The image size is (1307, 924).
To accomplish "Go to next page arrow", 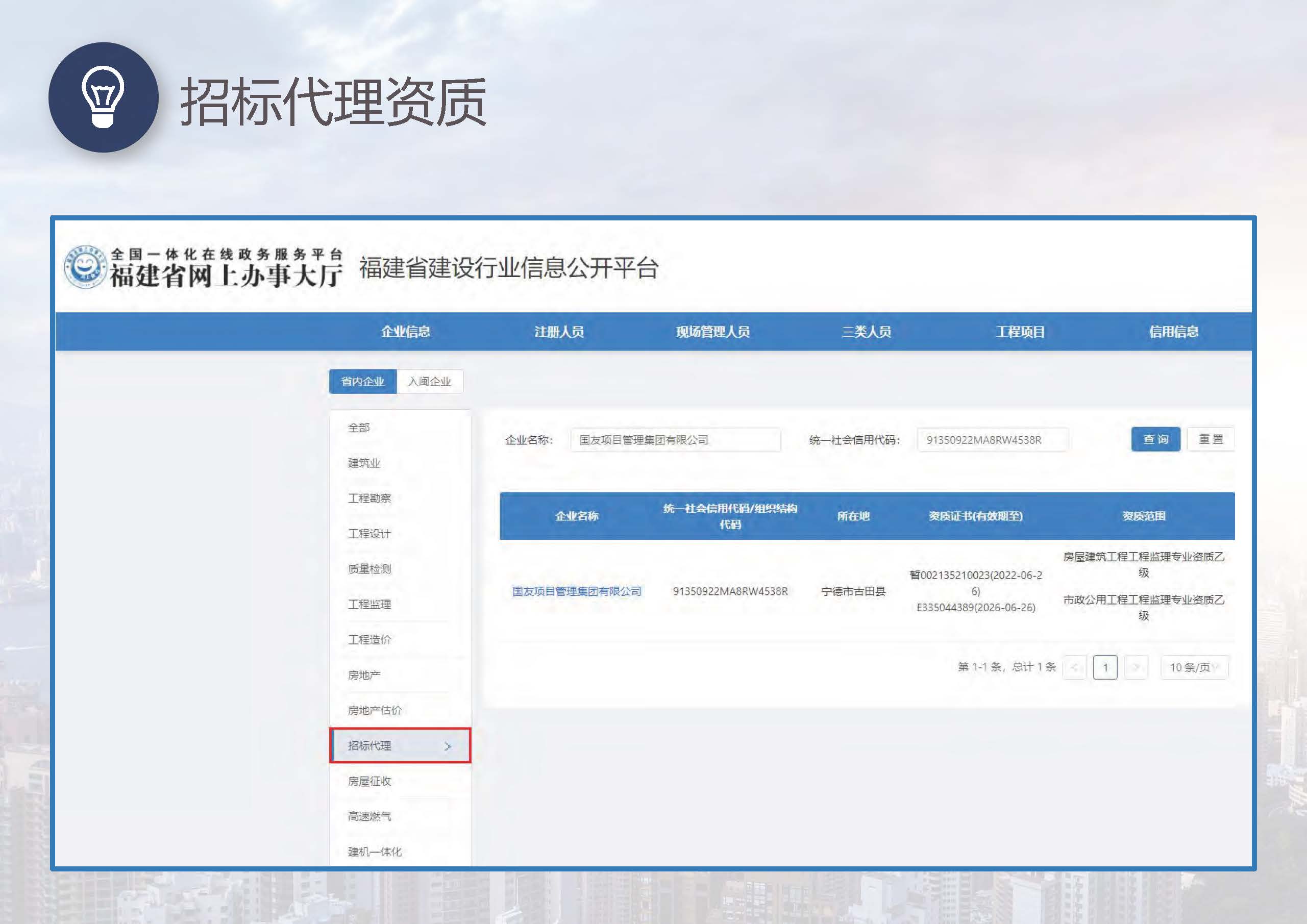I will pos(1136,667).
